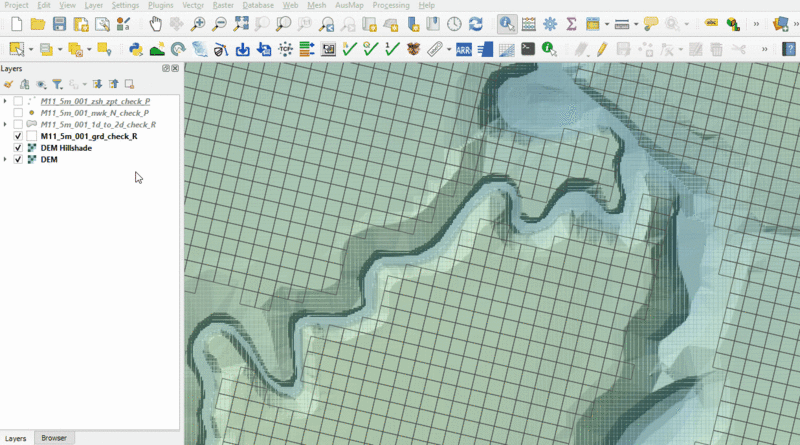Click the Save Project floppy disk icon

pyautogui.click(x=59, y=23)
